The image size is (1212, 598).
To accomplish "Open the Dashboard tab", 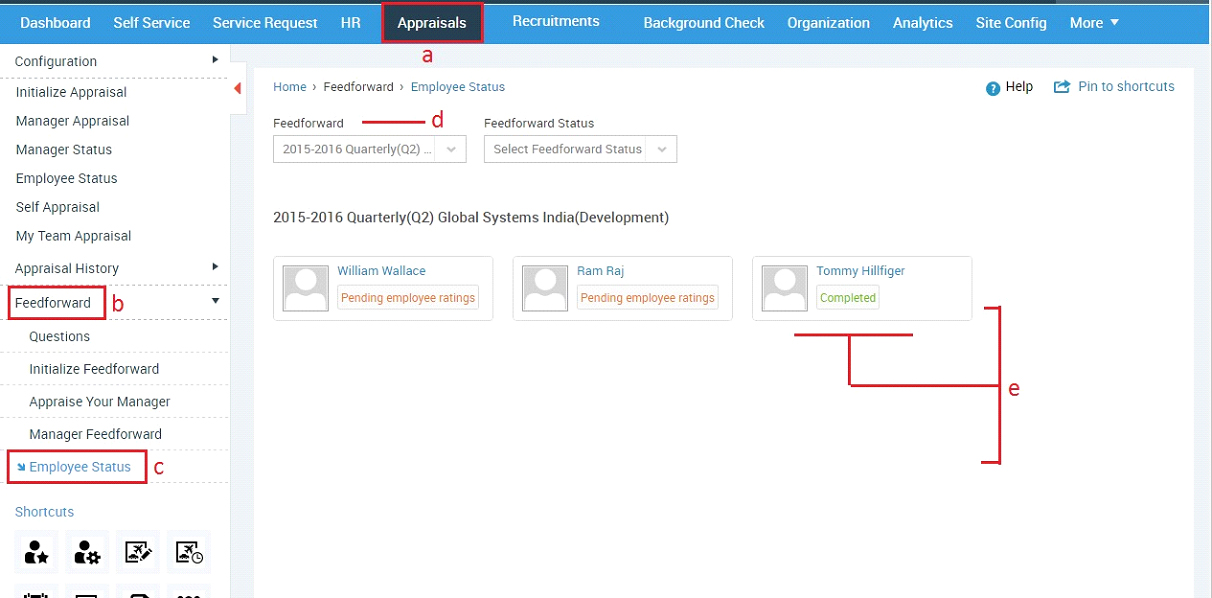I will coord(55,22).
